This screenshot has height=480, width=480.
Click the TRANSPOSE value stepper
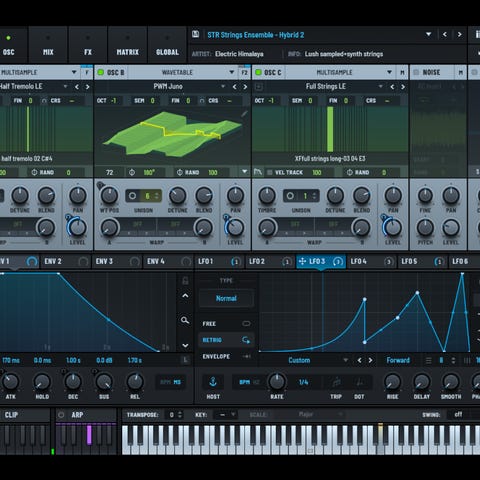[x=180, y=415]
